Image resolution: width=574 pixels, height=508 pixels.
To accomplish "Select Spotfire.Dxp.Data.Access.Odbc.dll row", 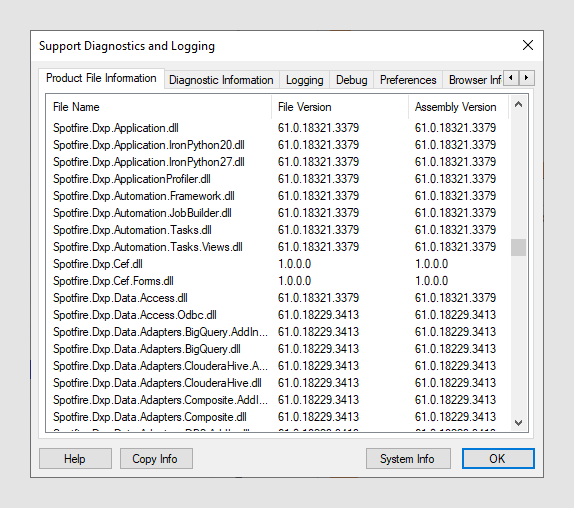I will point(277,315).
